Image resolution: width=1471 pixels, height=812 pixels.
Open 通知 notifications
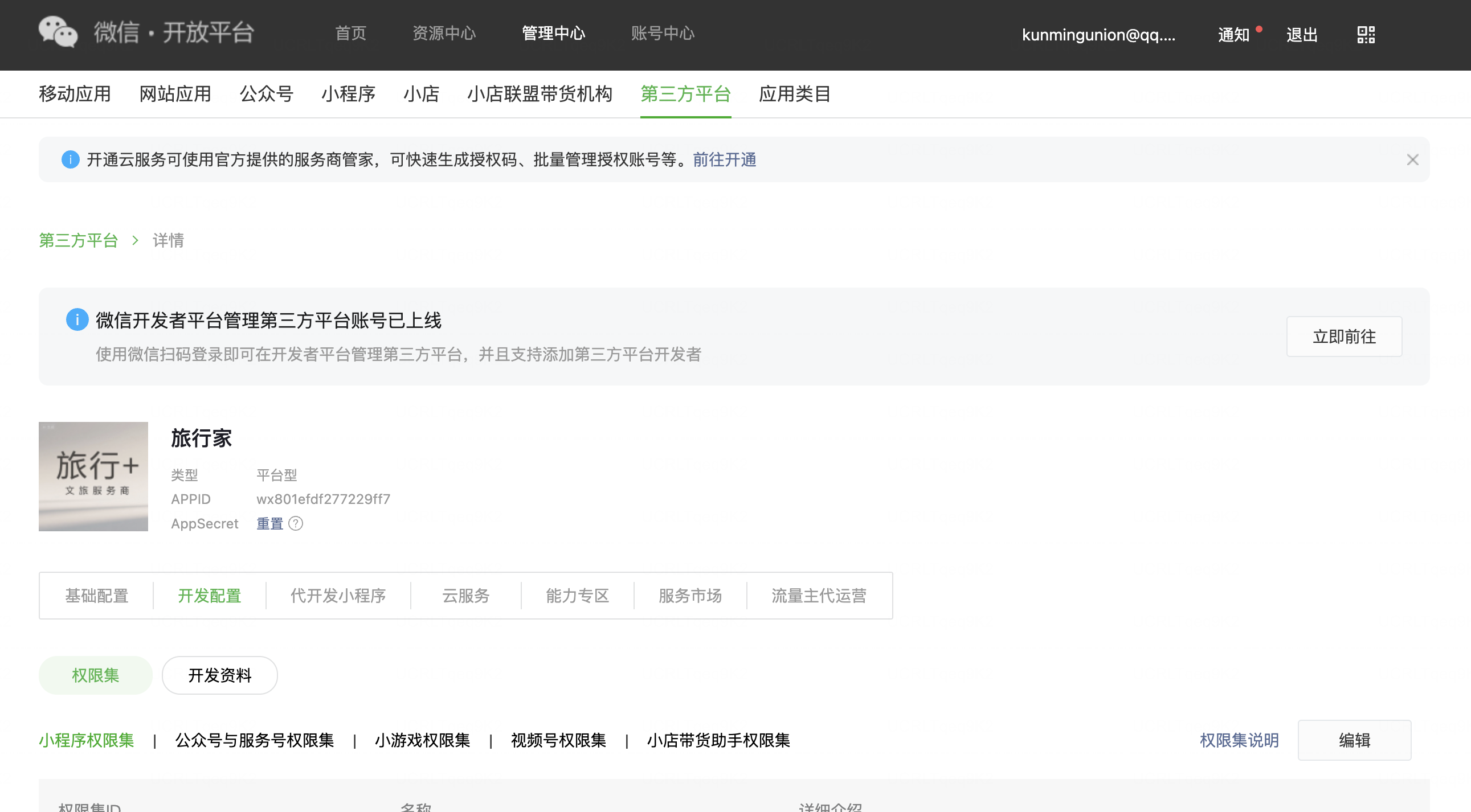coord(1234,35)
